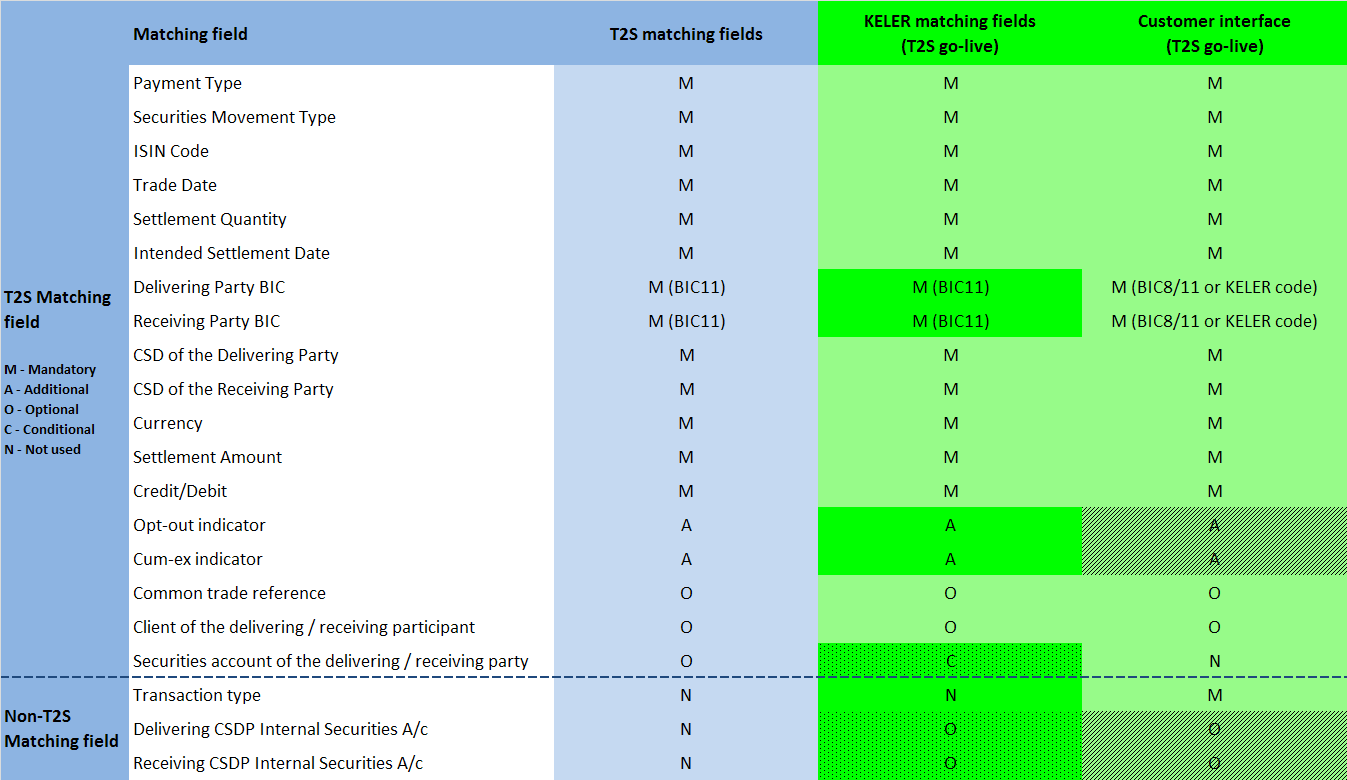Screen dimensions: 1347x780
Task: Select 'Securities account of the delivering / receiving party'
Action: click(331, 661)
